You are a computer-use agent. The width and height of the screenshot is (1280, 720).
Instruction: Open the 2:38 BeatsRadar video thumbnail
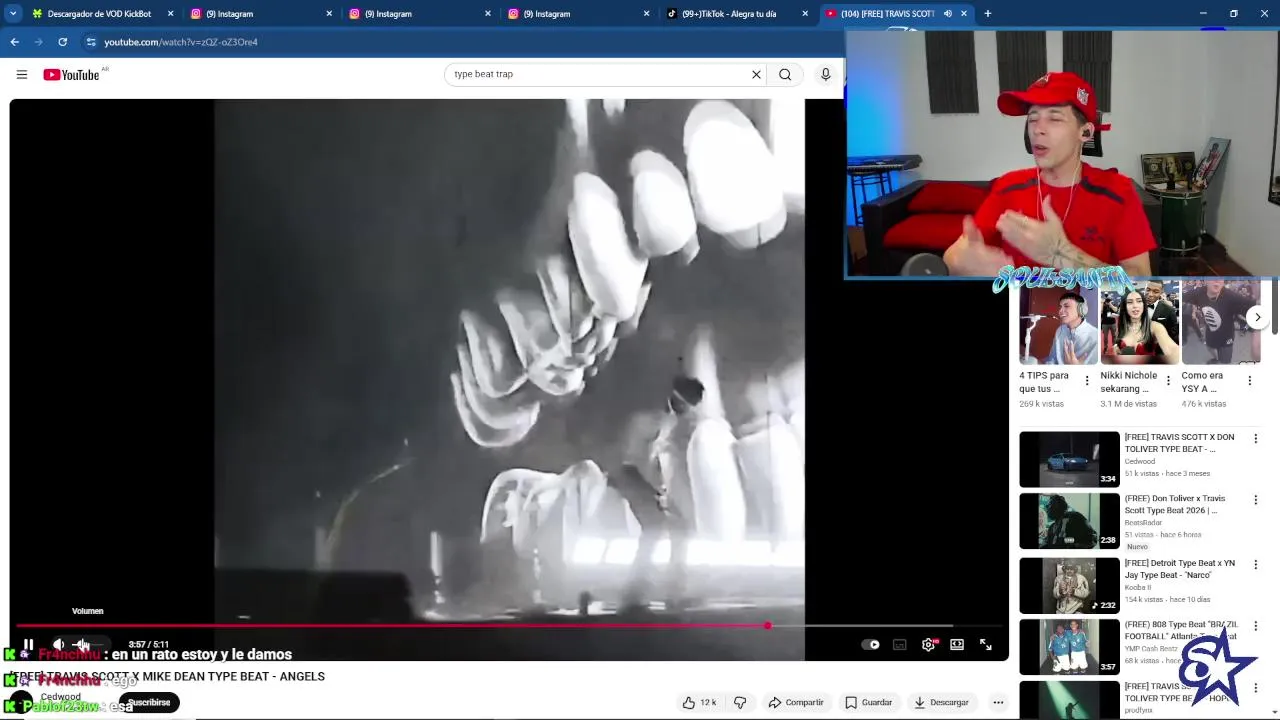tap(1069, 521)
